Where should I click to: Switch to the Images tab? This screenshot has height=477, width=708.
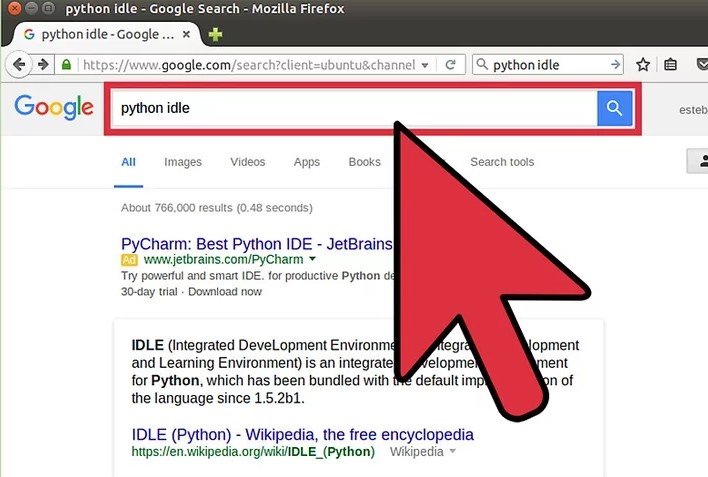183,162
